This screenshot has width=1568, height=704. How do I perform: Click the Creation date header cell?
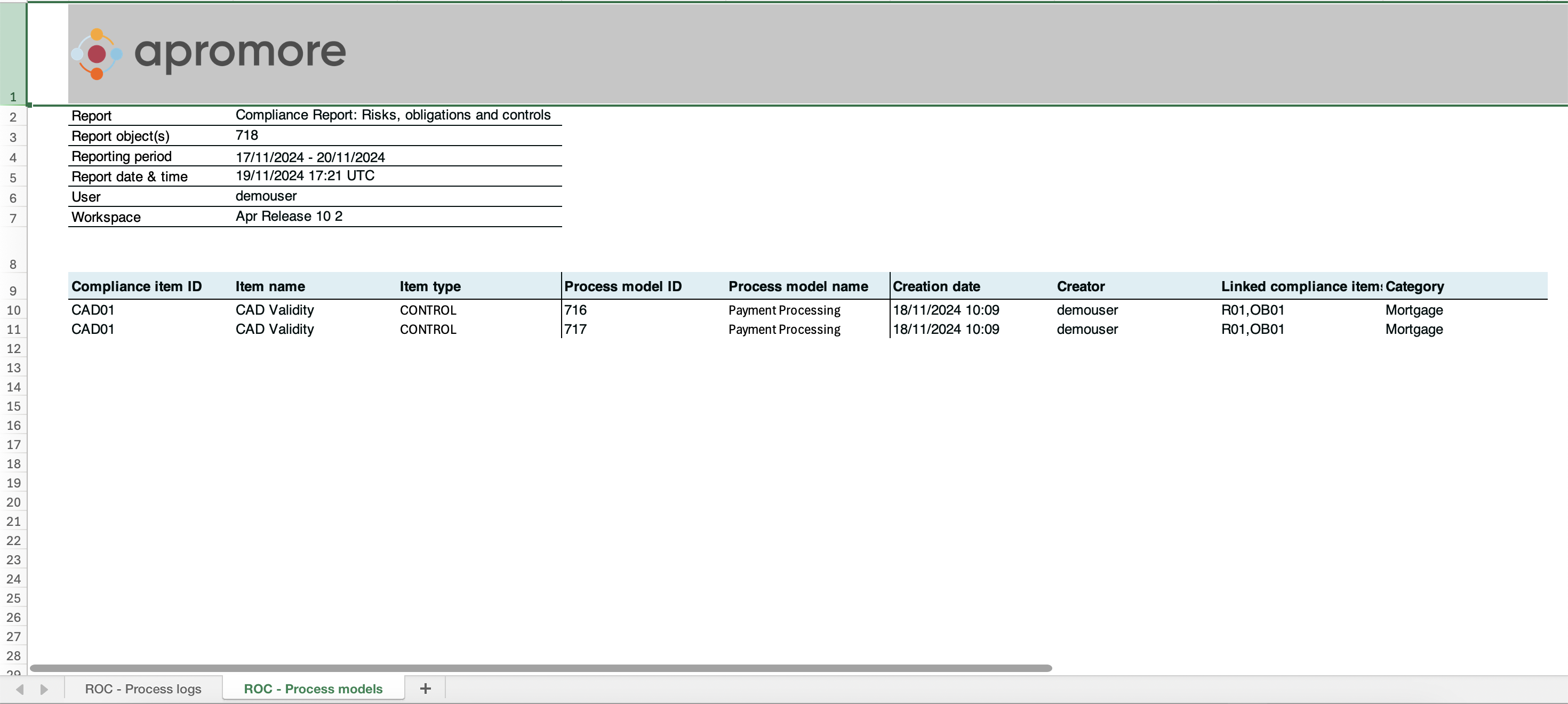pos(936,286)
